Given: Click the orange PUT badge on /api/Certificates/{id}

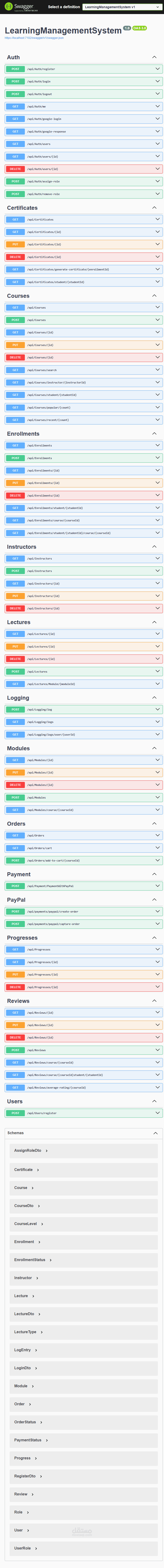Looking at the screenshot, I should (x=14, y=244).
